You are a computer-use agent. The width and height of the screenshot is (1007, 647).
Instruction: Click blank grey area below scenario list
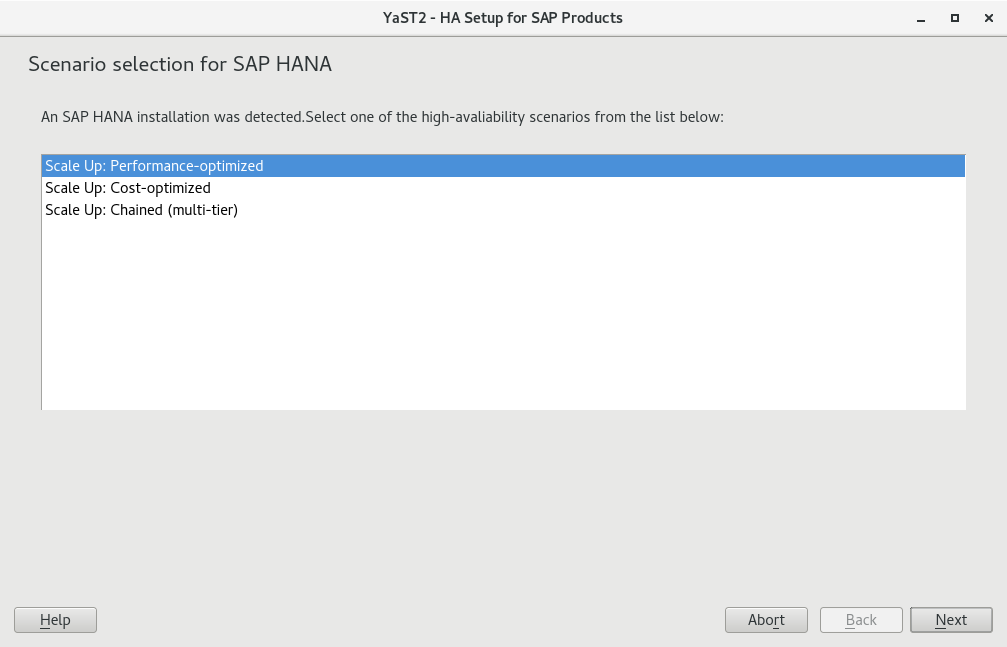(500, 500)
